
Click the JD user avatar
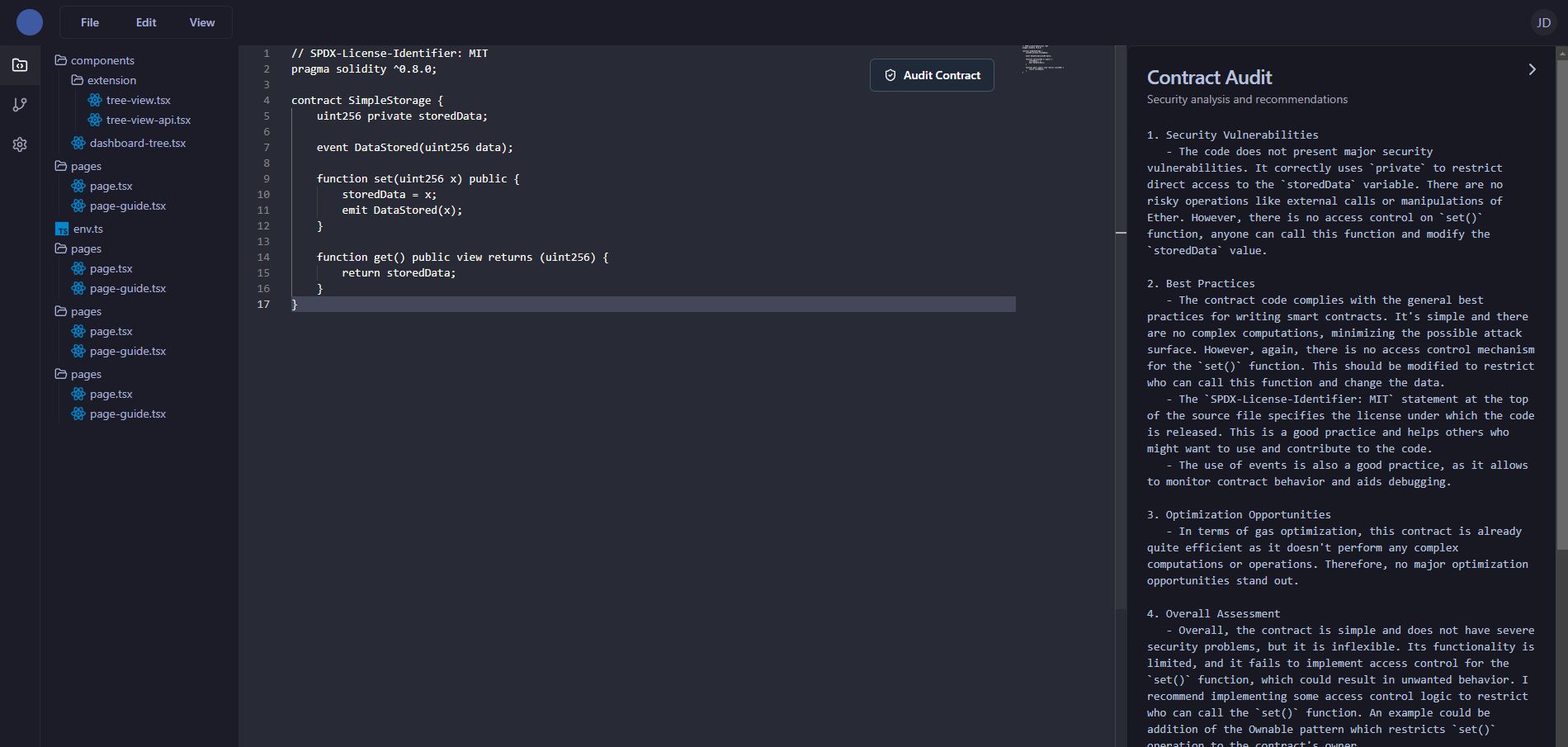pyautogui.click(x=1543, y=23)
